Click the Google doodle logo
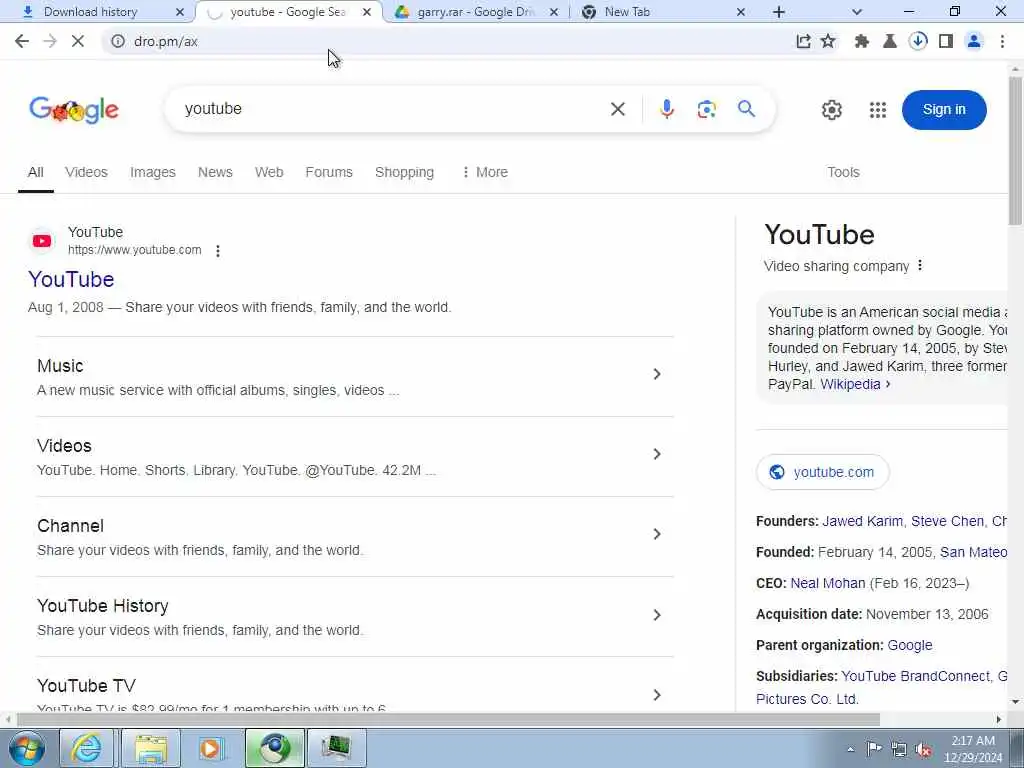Viewport: 1024px width, 768px height. pos(74,110)
